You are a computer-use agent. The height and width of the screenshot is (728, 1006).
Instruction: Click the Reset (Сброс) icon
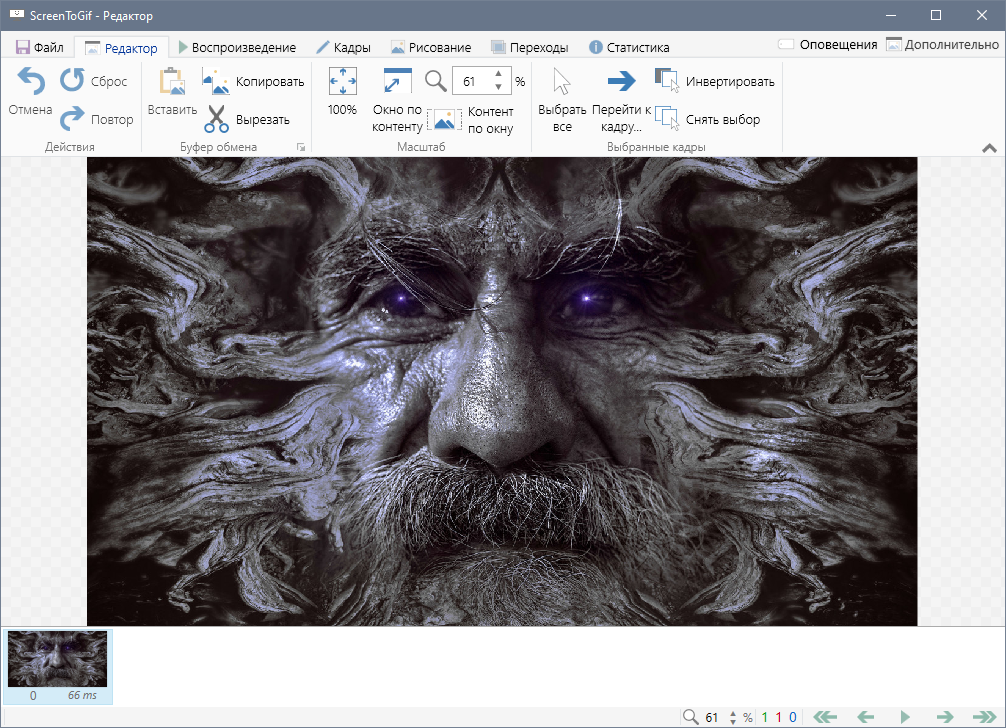click(72, 81)
